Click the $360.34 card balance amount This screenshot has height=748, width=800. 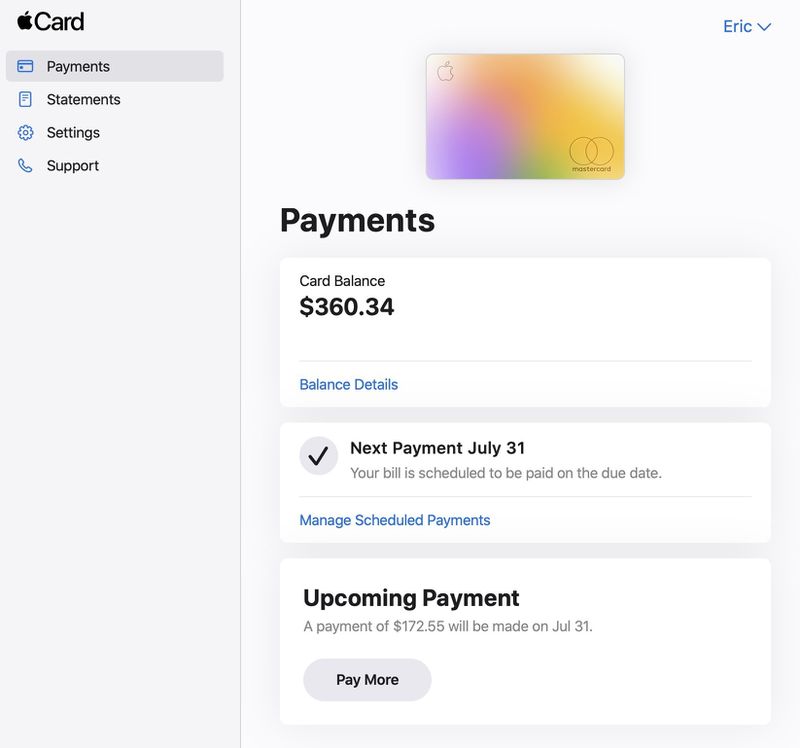click(x=345, y=307)
